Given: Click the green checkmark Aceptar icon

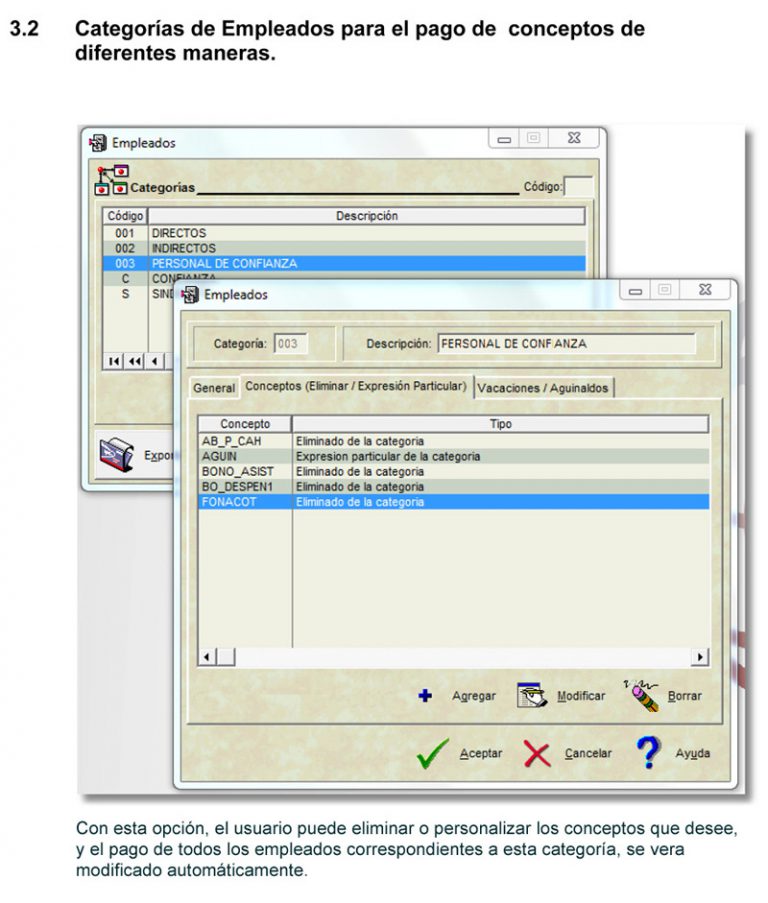Looking at the screenshot, I should 433,753.
